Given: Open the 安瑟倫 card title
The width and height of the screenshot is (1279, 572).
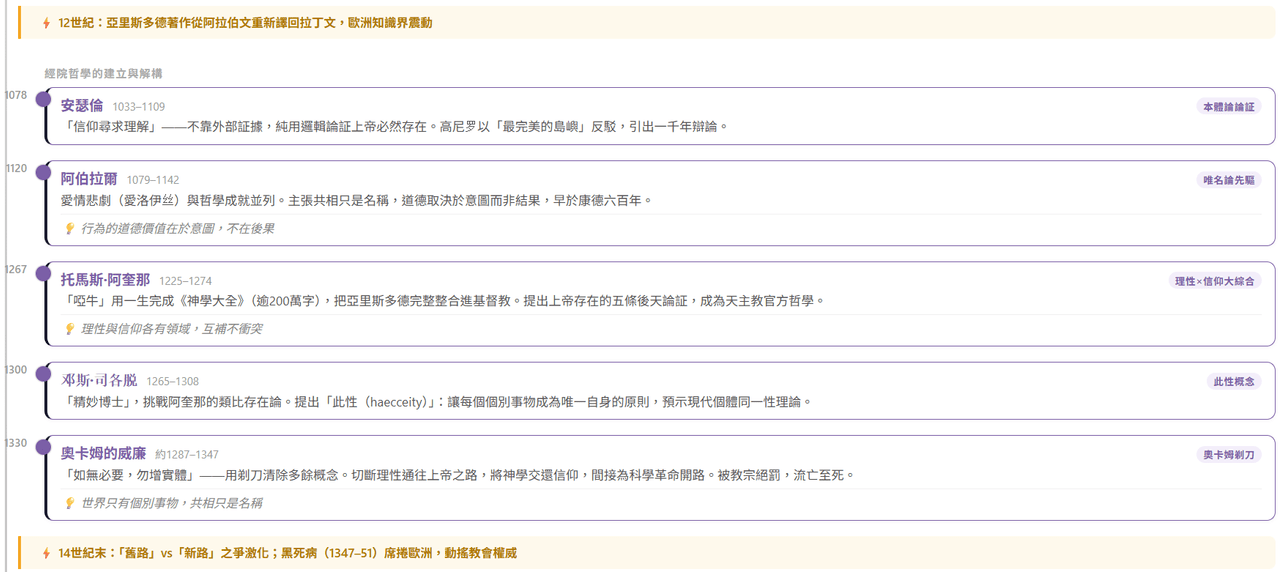Looking at the screenshot, I should (x=82, y=106).
